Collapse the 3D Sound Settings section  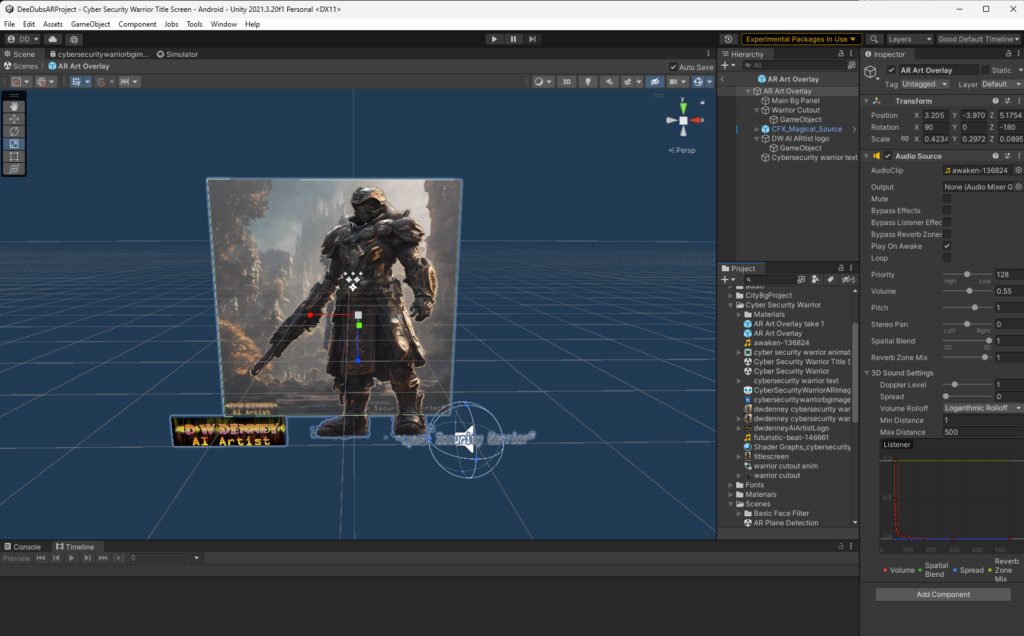(x=867, y=373)
